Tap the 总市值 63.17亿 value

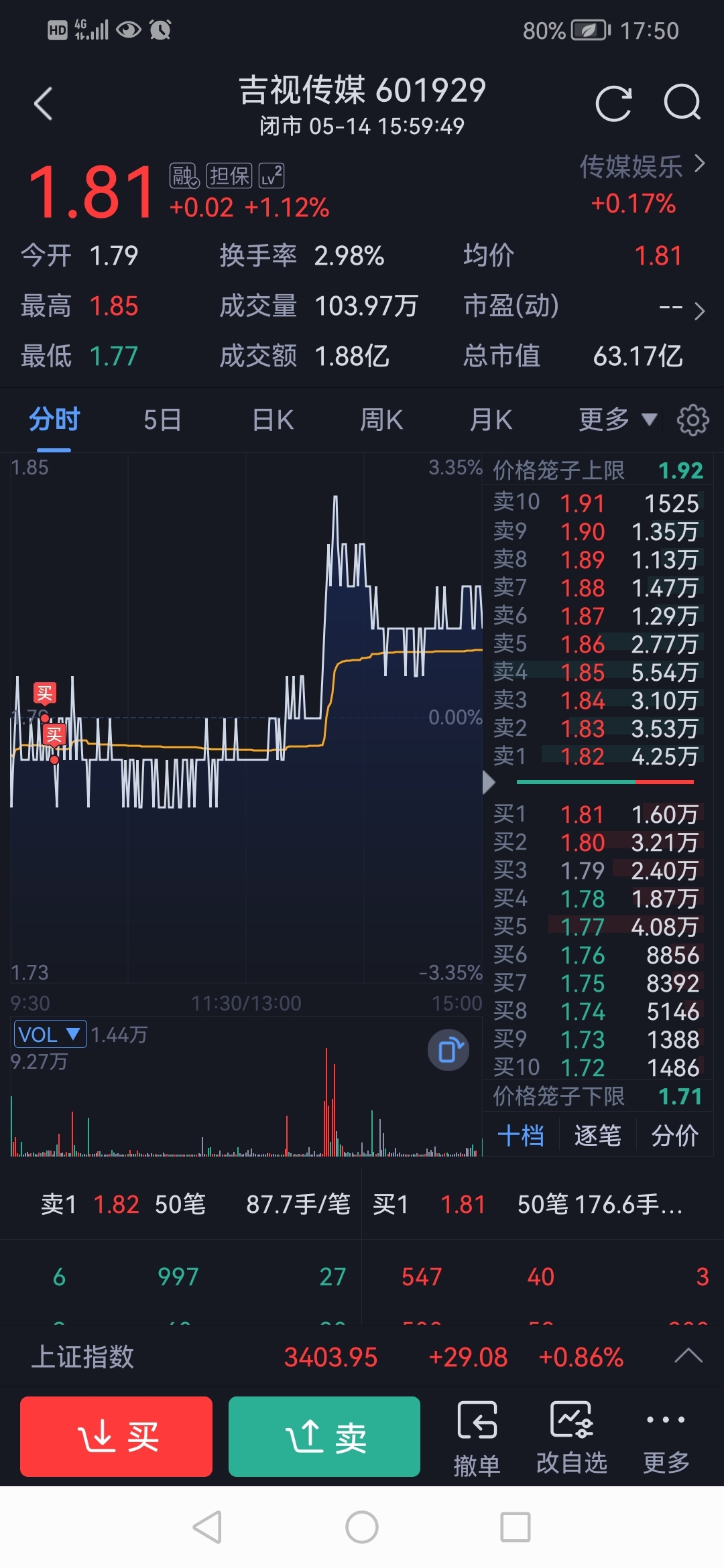[638, 356]
